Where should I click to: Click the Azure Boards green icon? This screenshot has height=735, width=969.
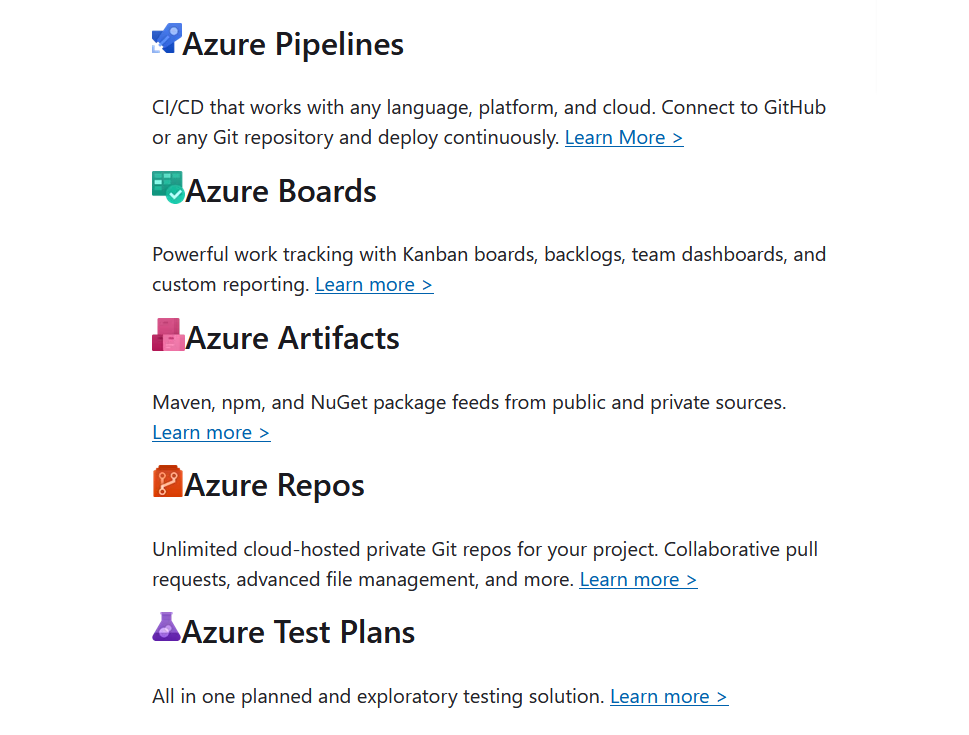[167, 186]
